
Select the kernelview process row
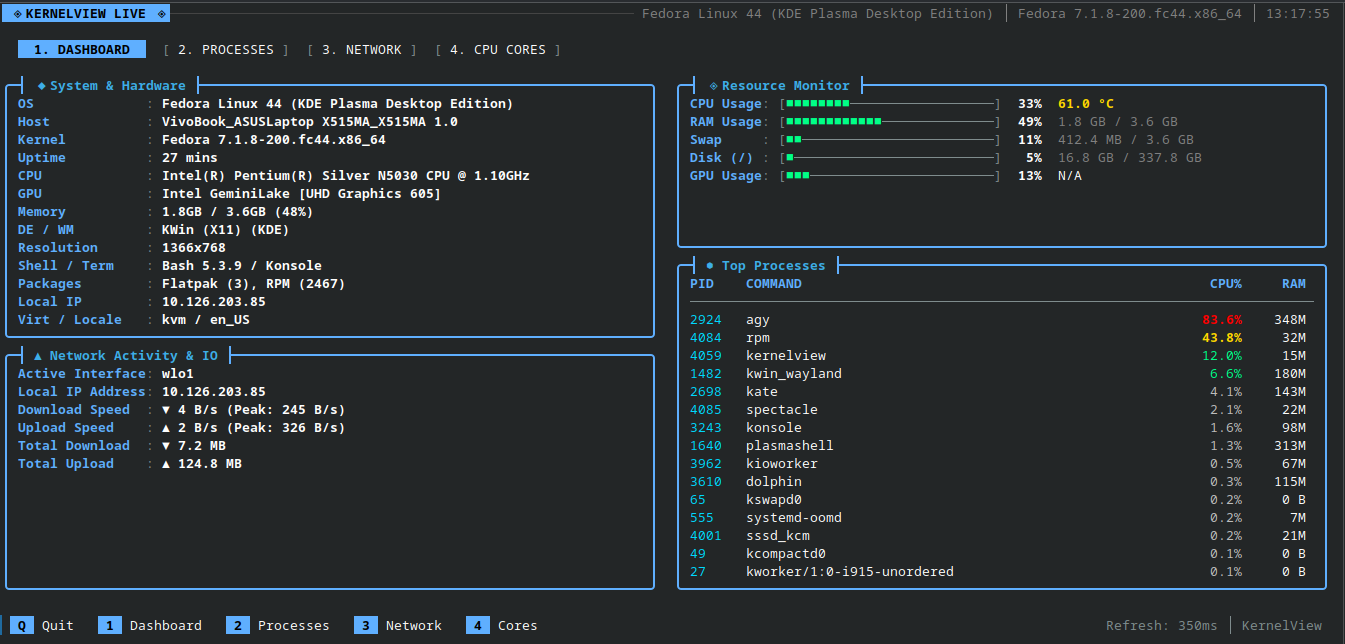coord(998,355)
